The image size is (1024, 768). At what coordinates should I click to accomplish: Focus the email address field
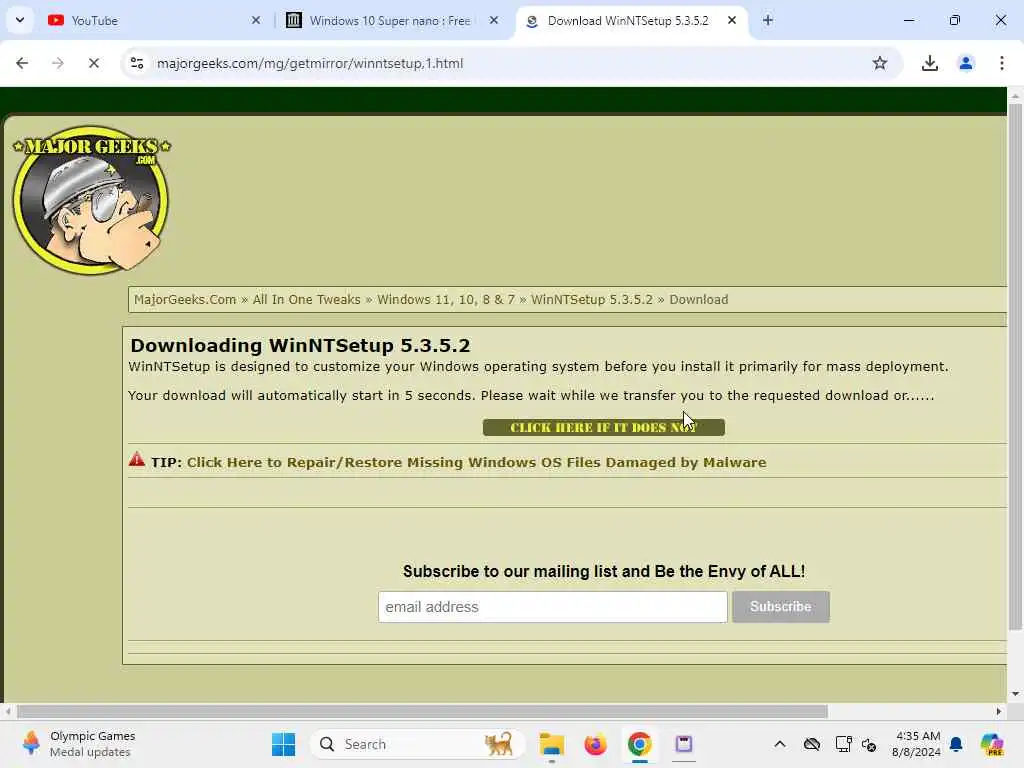pos(552,607)
